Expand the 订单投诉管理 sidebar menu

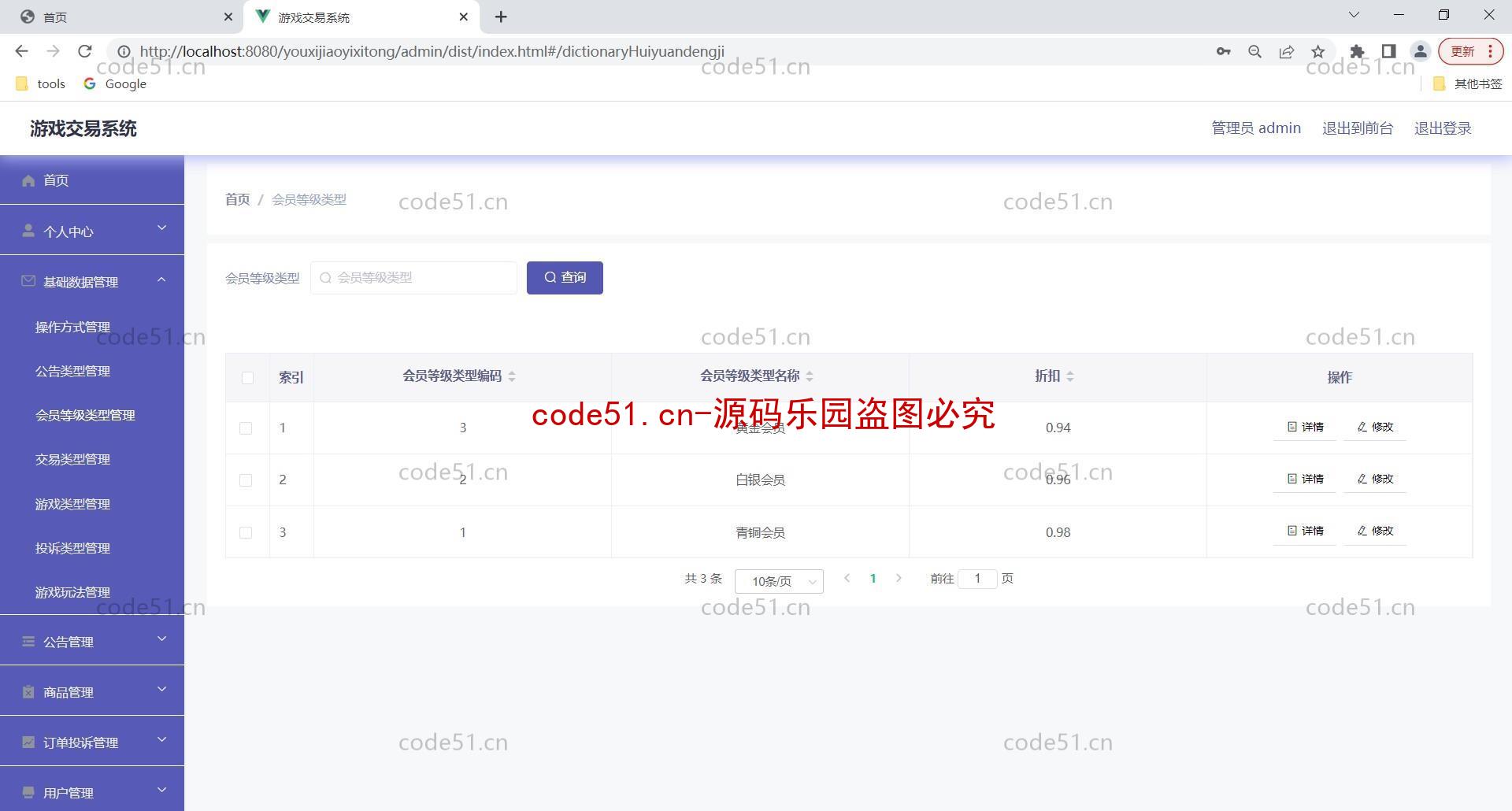click(x=161, y=739)
